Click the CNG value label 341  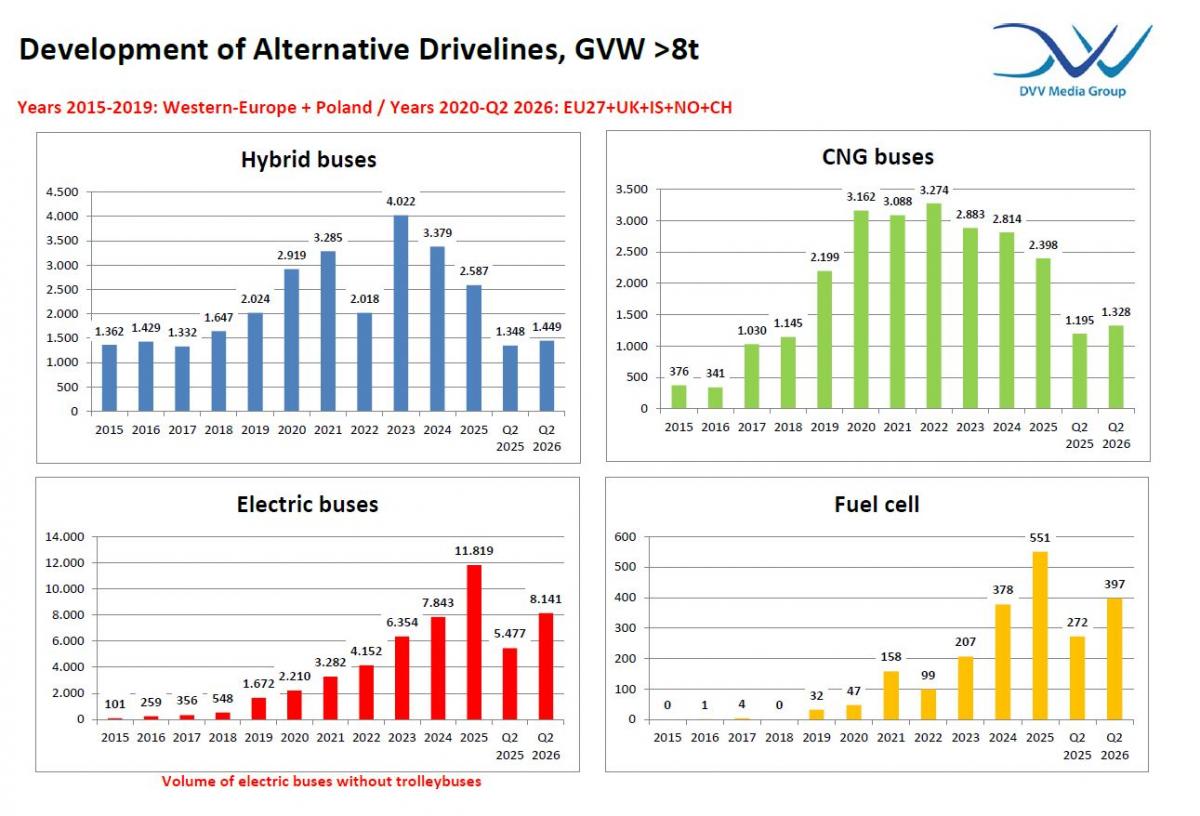(716, 375)
